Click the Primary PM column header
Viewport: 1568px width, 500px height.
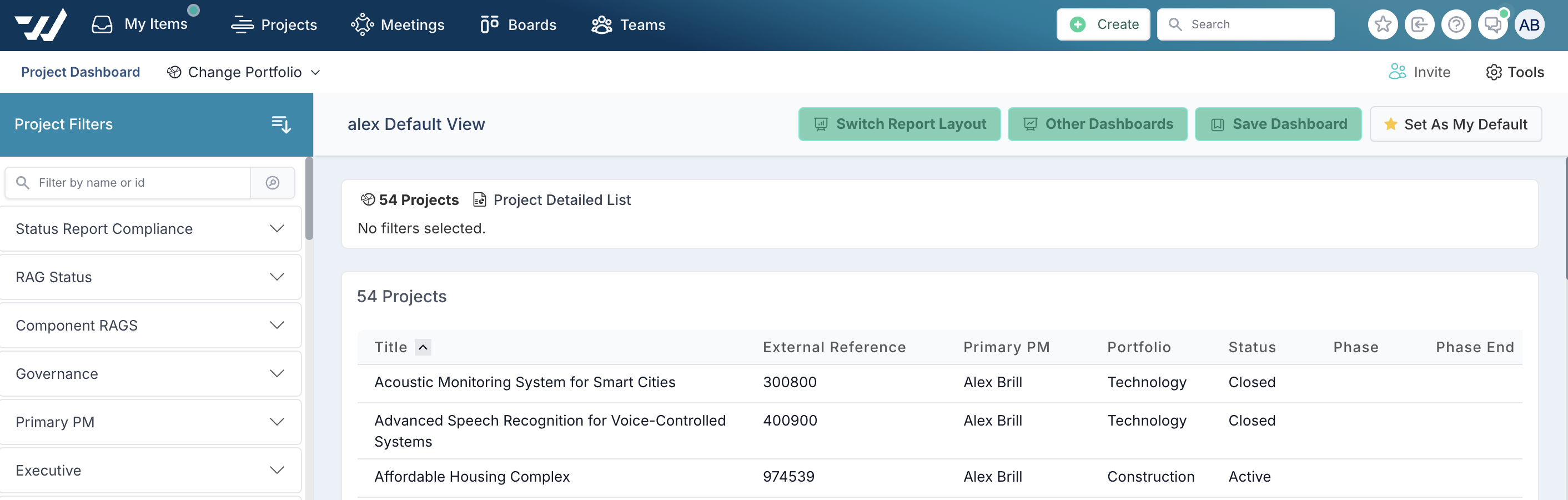tap(1006, 347)
